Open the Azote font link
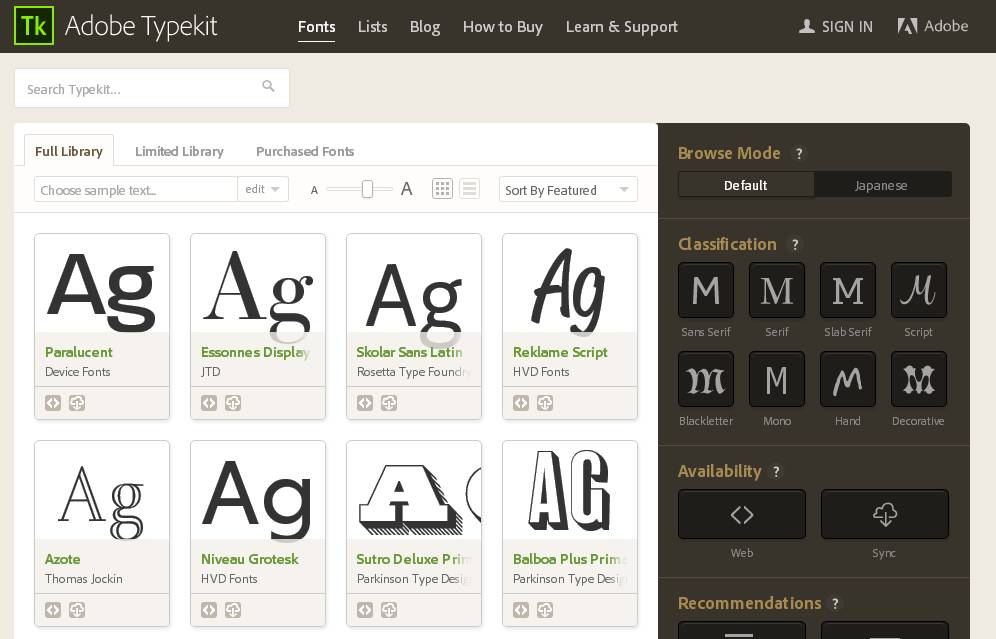 click(x=62, y=559)
